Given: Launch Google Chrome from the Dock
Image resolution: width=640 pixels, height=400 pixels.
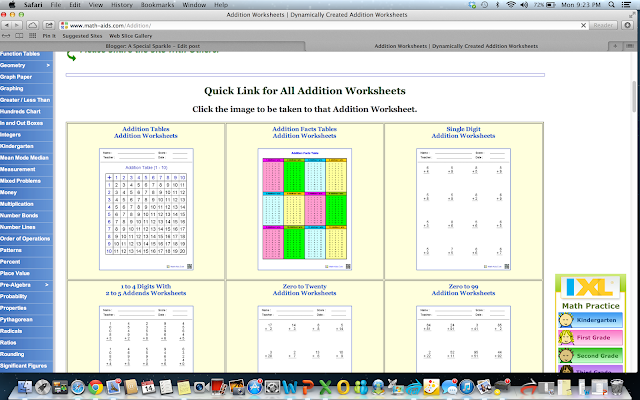Looking at the screenshot, I should coord(96,387).
